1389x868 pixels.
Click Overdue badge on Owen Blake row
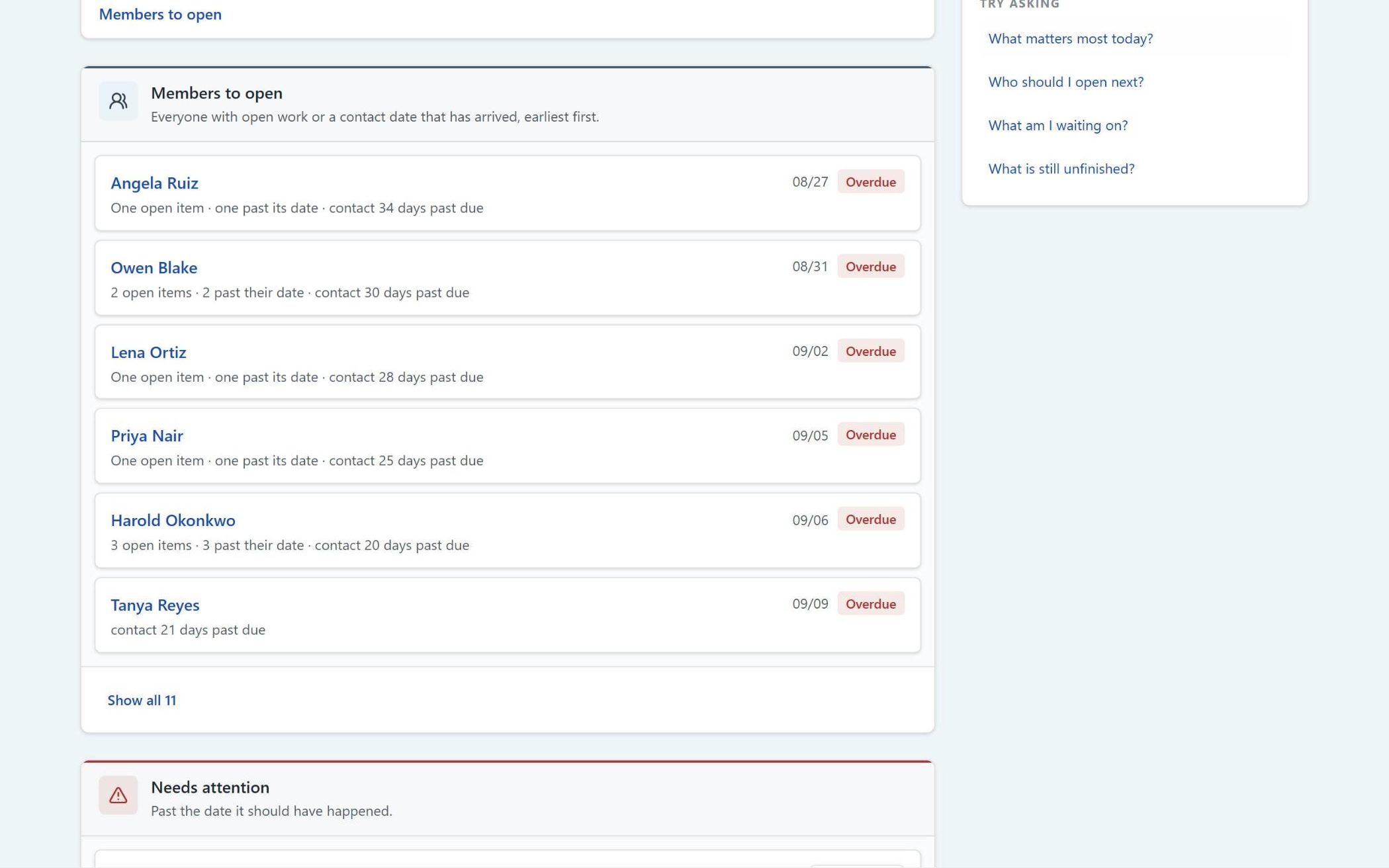(870, 267)
